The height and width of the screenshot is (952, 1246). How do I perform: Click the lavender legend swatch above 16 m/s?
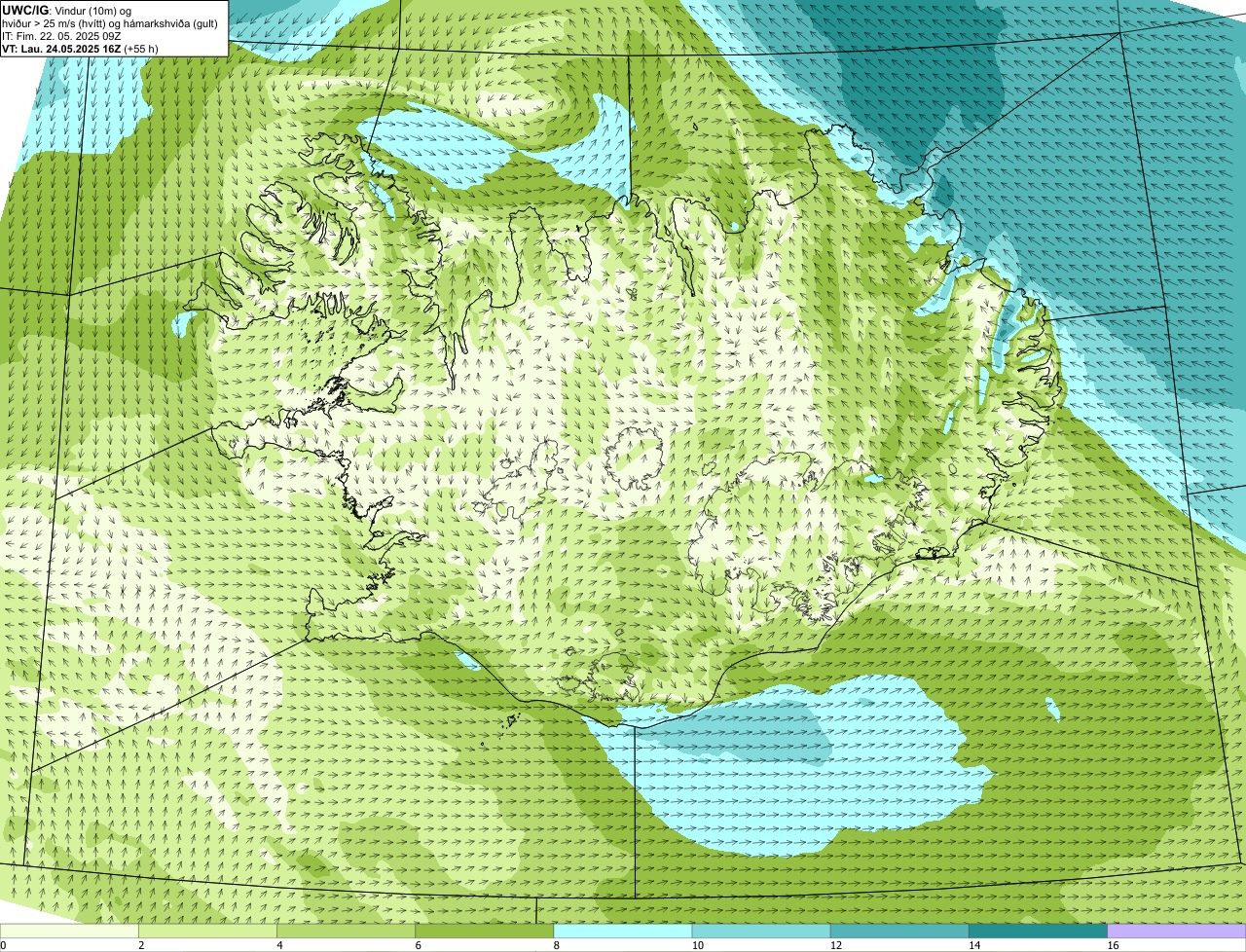click(x=1177, y=932)
